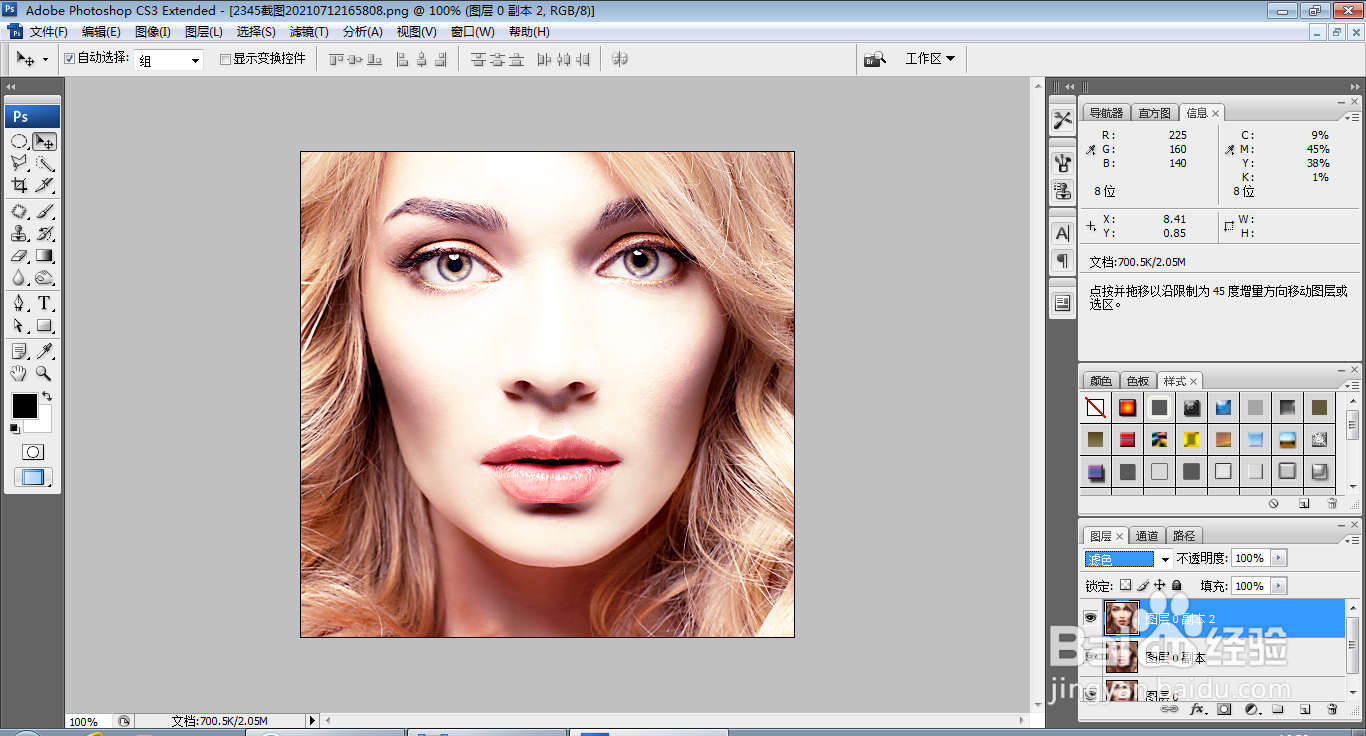Screen dimensions: 1366x736
Task: Hide the 图层 0 副本 2 layer
Action: coord(1091,619)
